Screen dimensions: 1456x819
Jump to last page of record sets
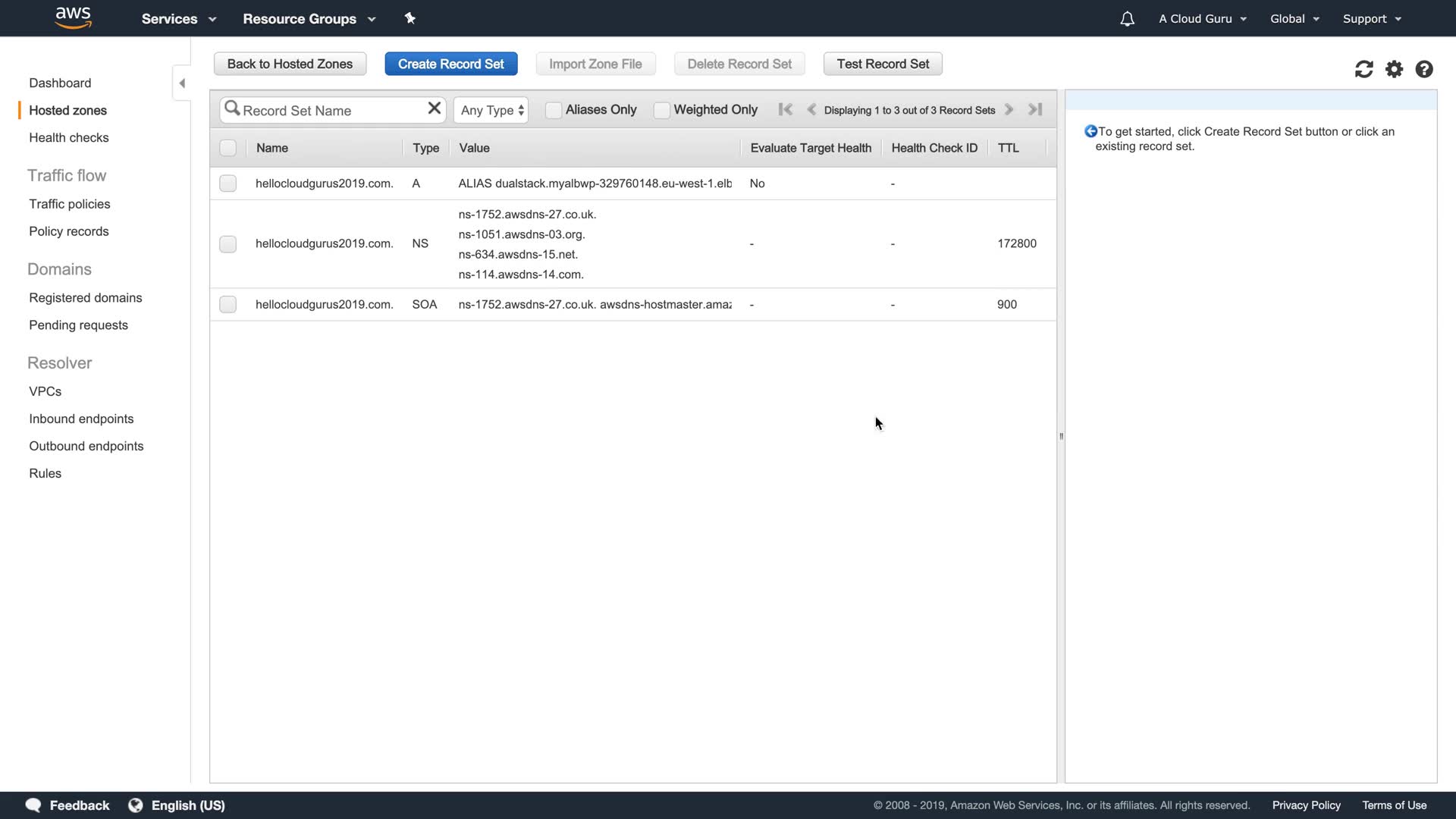pos(1035,110)
